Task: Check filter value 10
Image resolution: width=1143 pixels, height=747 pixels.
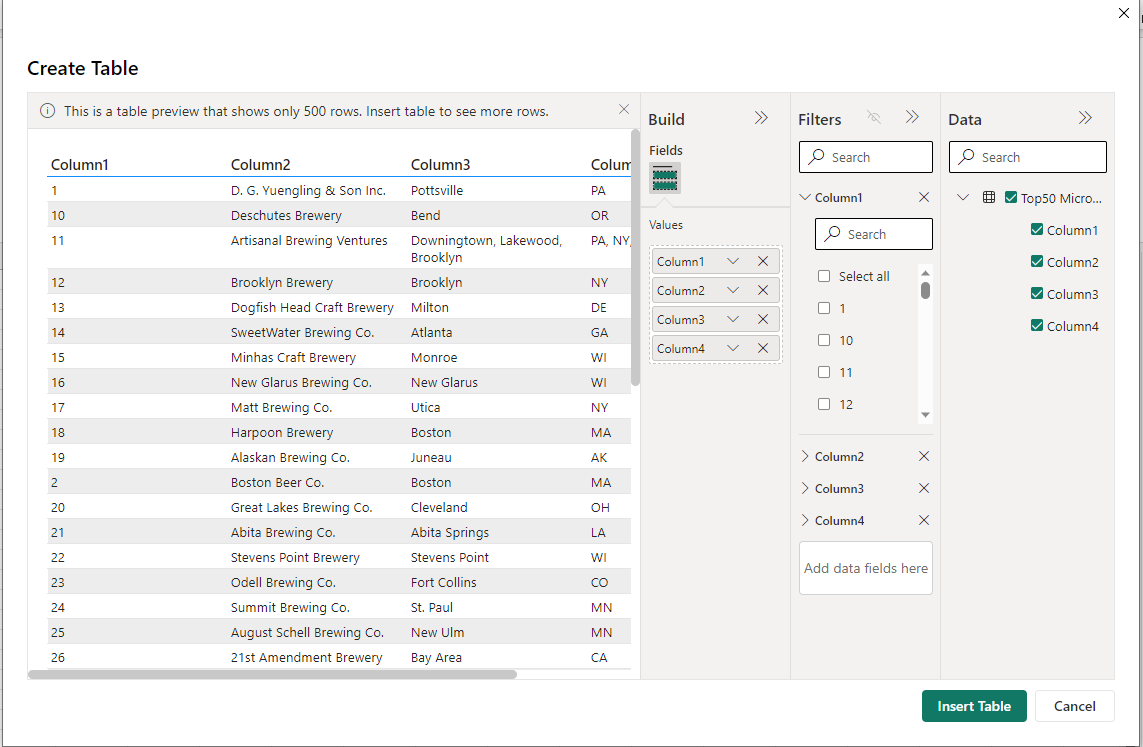Action: pyautogui.click(x=824, y=340)
